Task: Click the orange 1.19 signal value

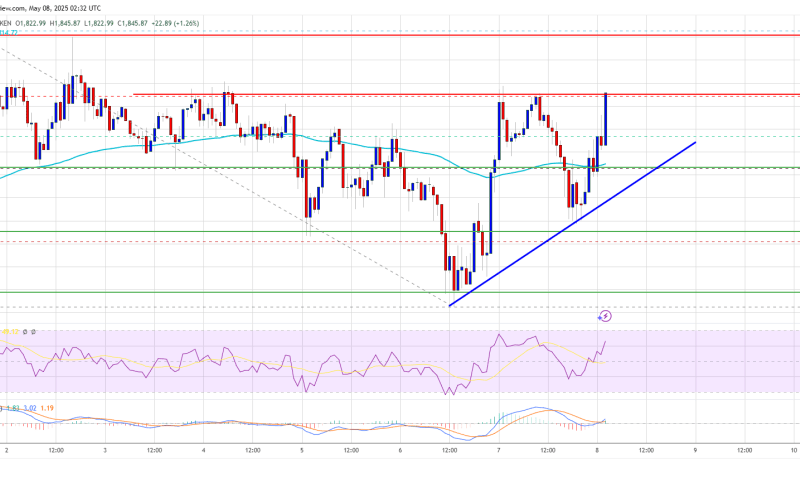Action: pyautogui.click(x=47, y=408)
